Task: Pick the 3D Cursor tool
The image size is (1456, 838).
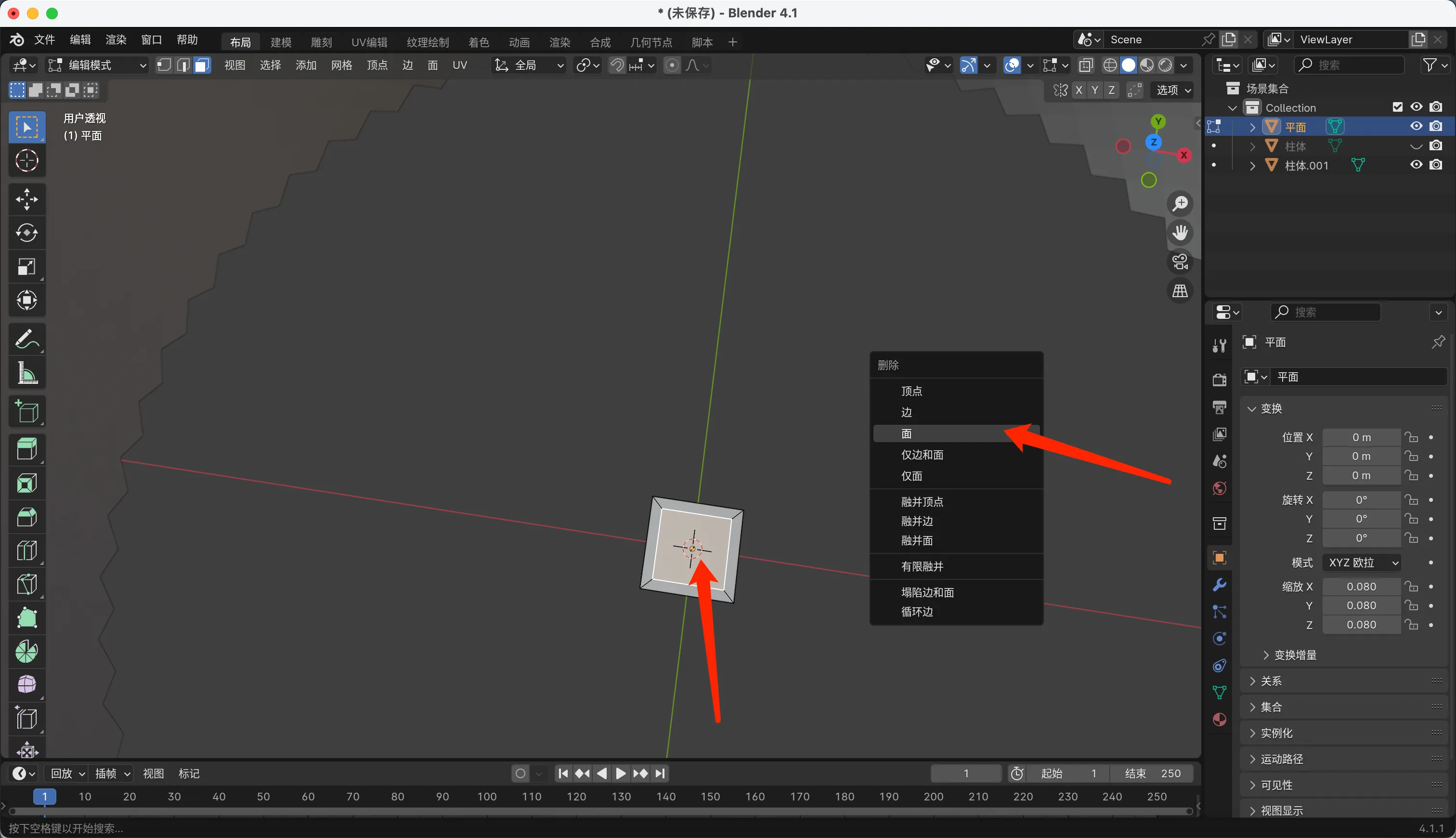Action: click(x=26, y=160)
